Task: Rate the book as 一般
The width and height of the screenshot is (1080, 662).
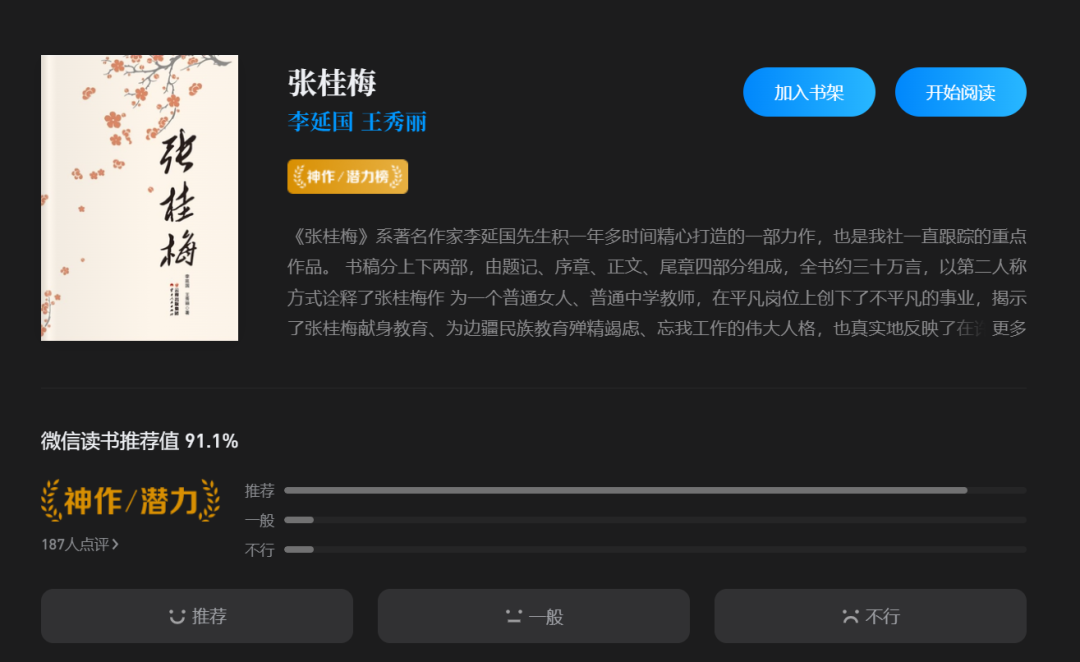Action: (x=534, y=616)
